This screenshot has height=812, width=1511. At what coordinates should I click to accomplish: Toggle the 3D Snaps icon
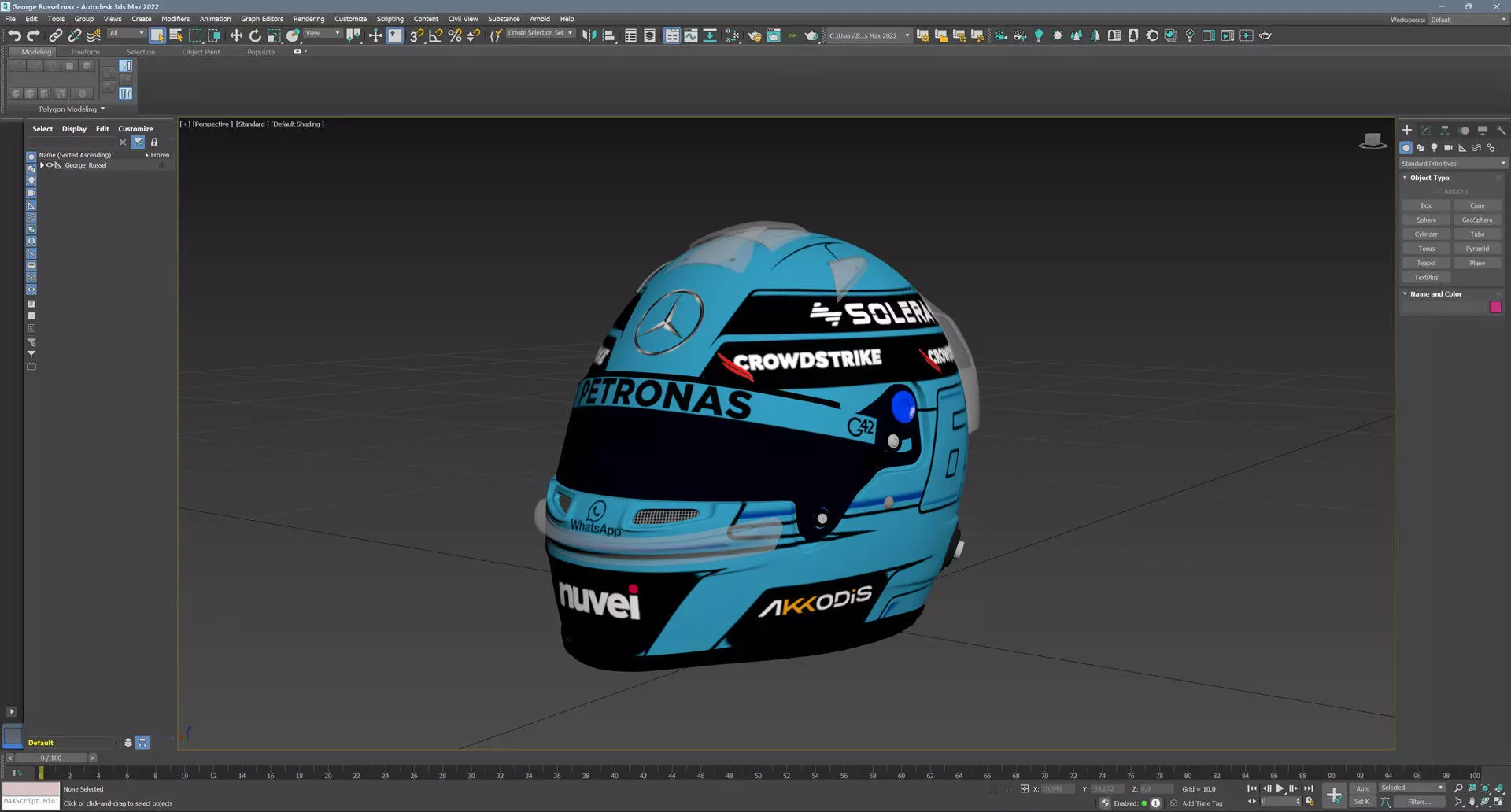coord(416,35)
